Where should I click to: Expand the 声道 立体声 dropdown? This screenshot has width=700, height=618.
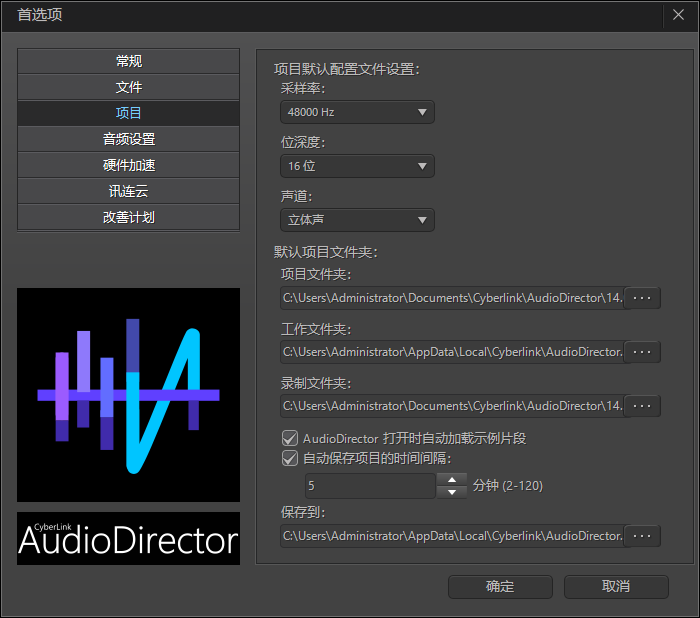[357, 220]
